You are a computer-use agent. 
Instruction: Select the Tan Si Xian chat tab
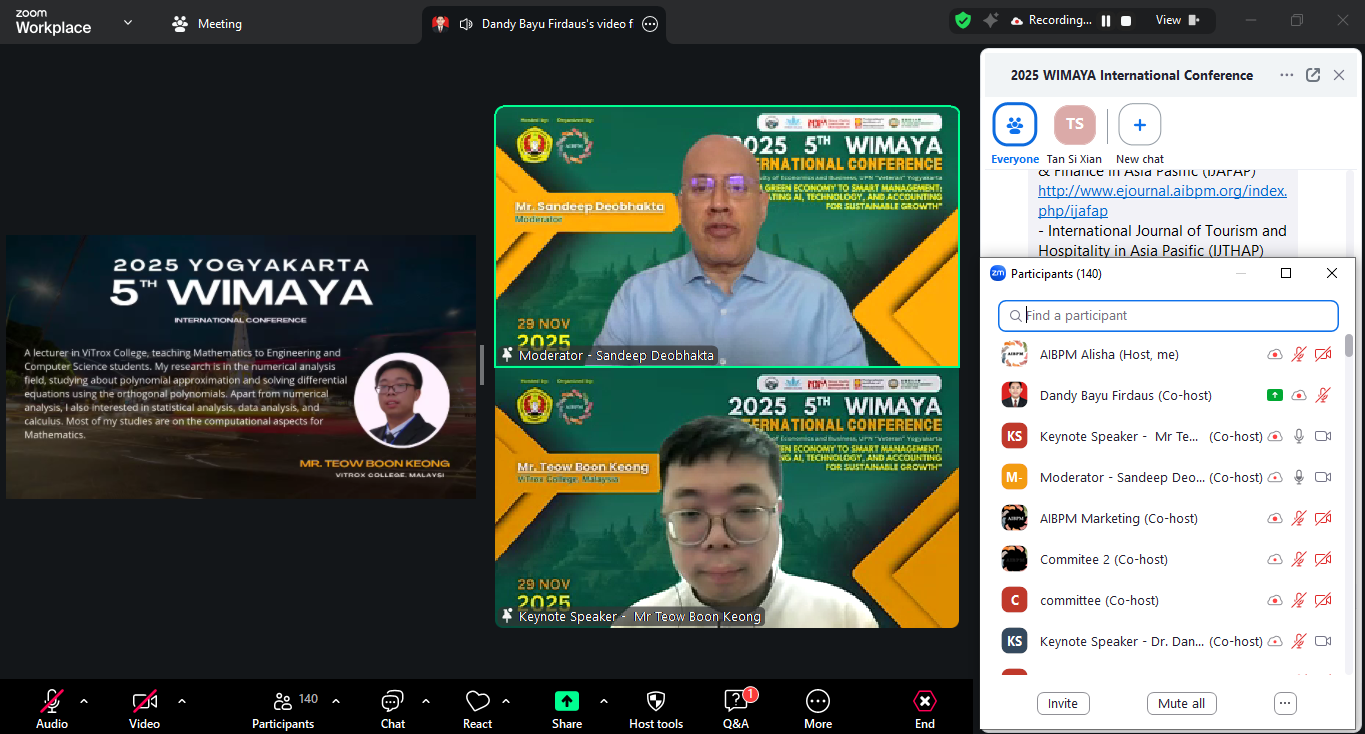pyautogui.click(x=1074, y=125)
